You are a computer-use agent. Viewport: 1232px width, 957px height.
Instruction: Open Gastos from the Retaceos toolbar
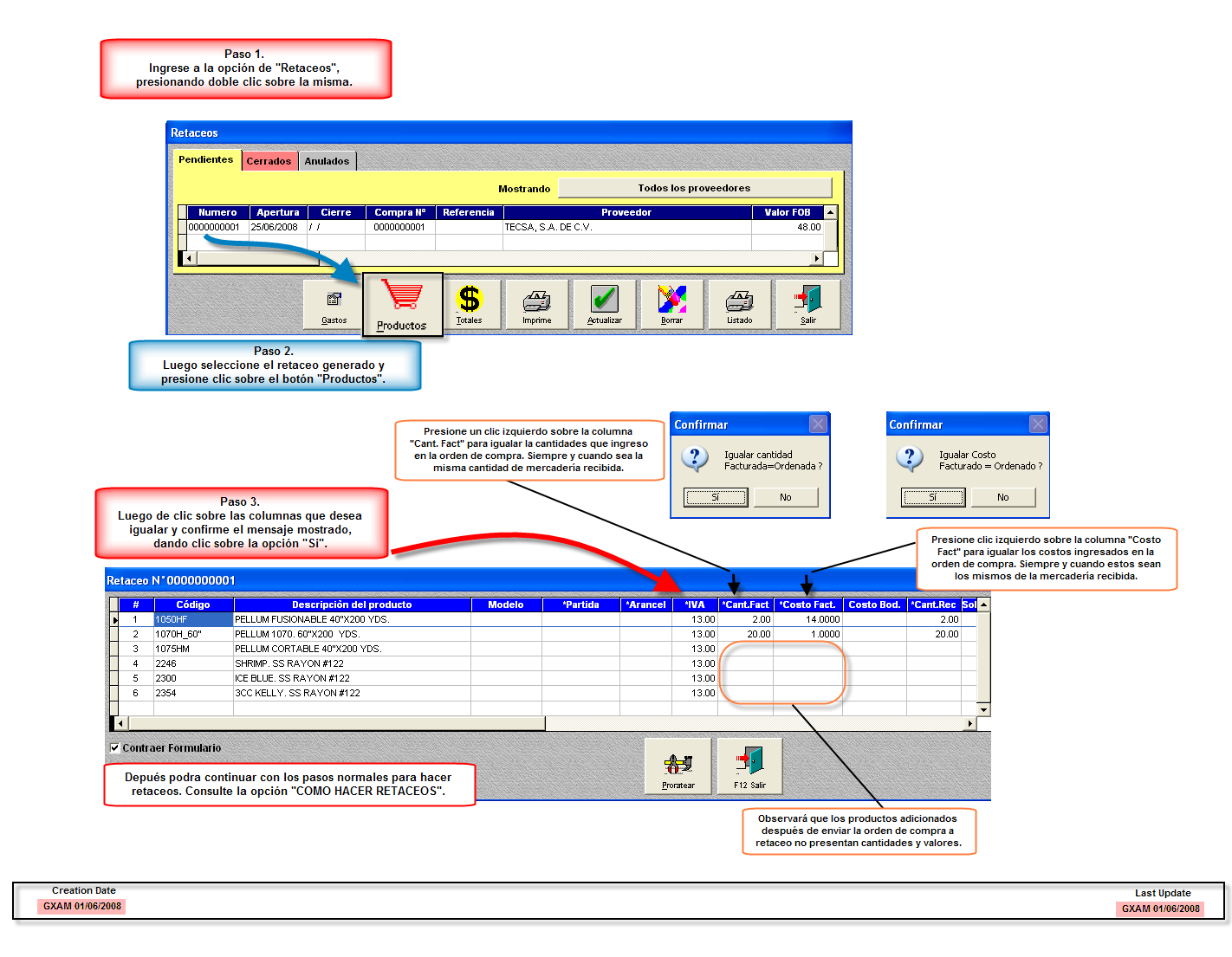pos(334,304)
